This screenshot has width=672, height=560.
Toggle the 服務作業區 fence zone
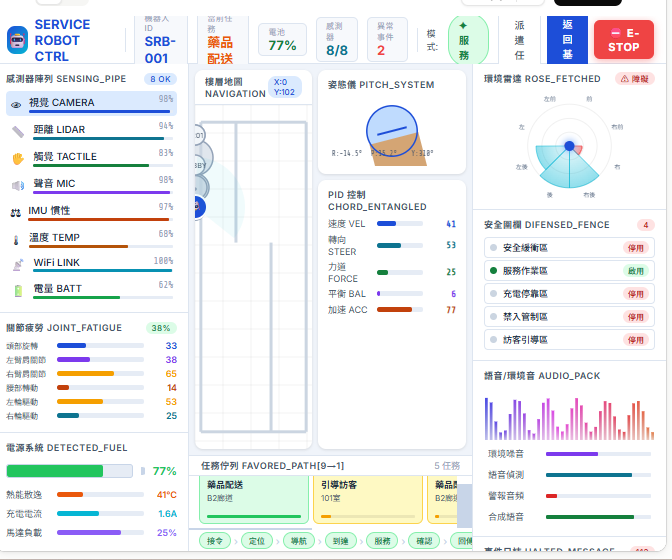coord(569,271)
